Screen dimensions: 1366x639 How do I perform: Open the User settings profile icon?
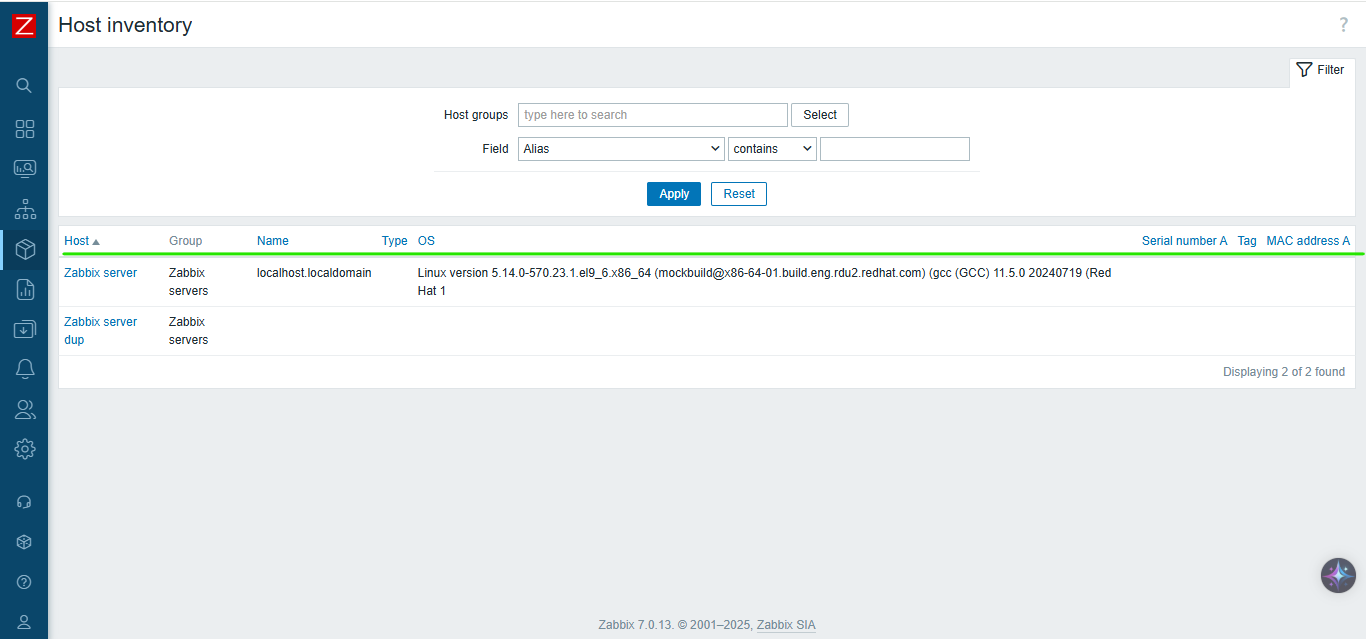point(24,622)
